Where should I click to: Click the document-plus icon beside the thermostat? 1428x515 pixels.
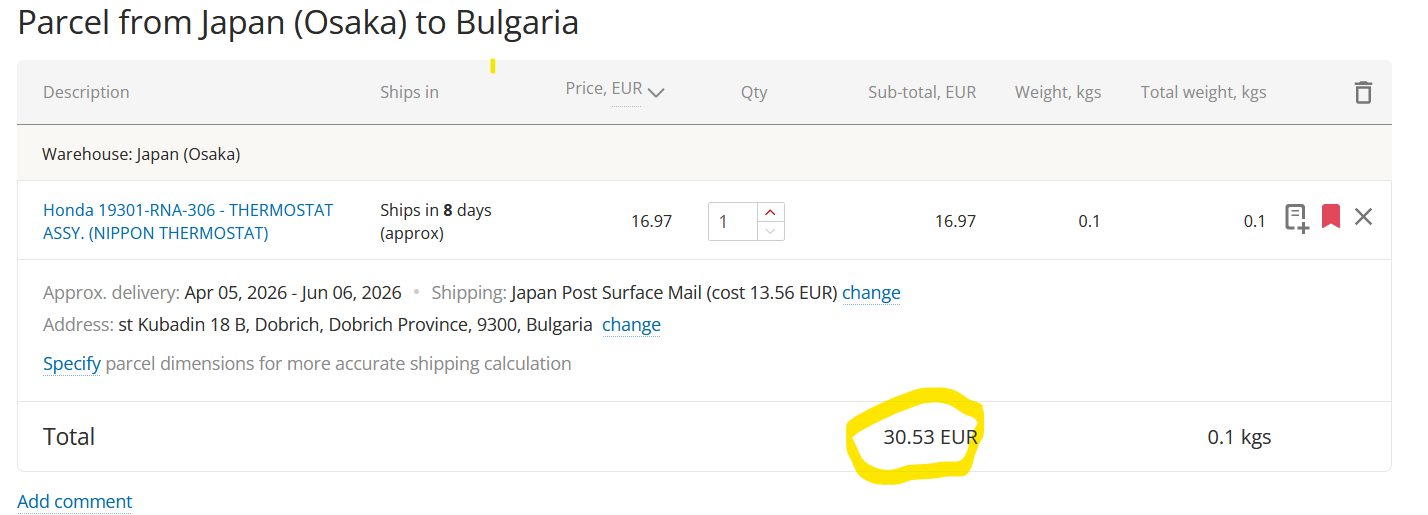pos(1296,218)
